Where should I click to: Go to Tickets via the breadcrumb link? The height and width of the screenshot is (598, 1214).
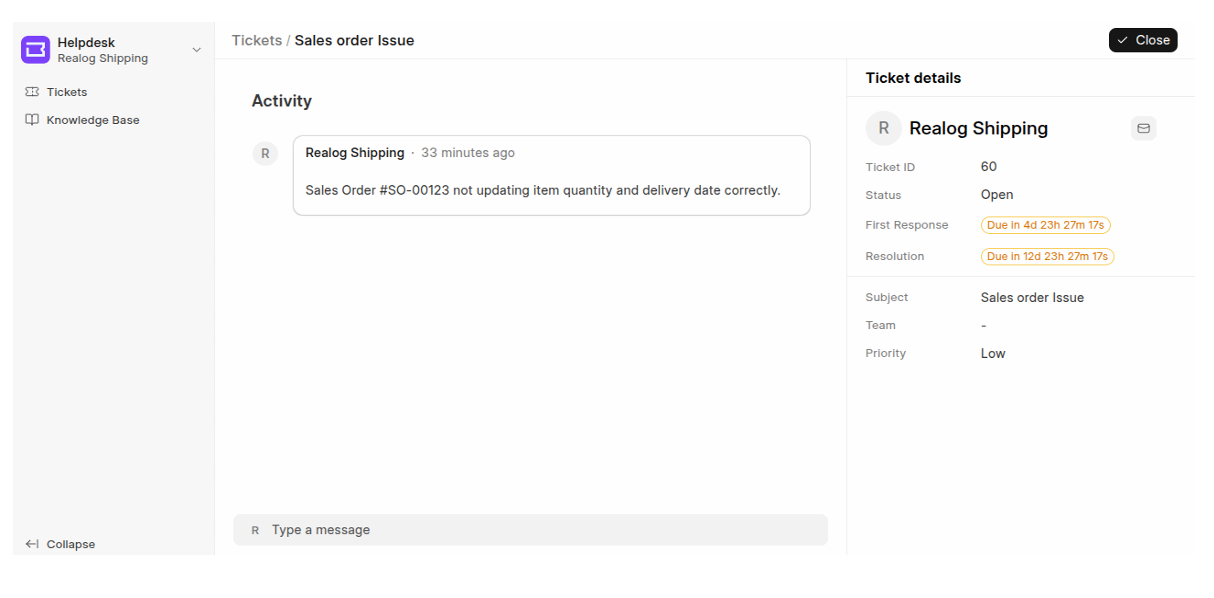[257, 41]
